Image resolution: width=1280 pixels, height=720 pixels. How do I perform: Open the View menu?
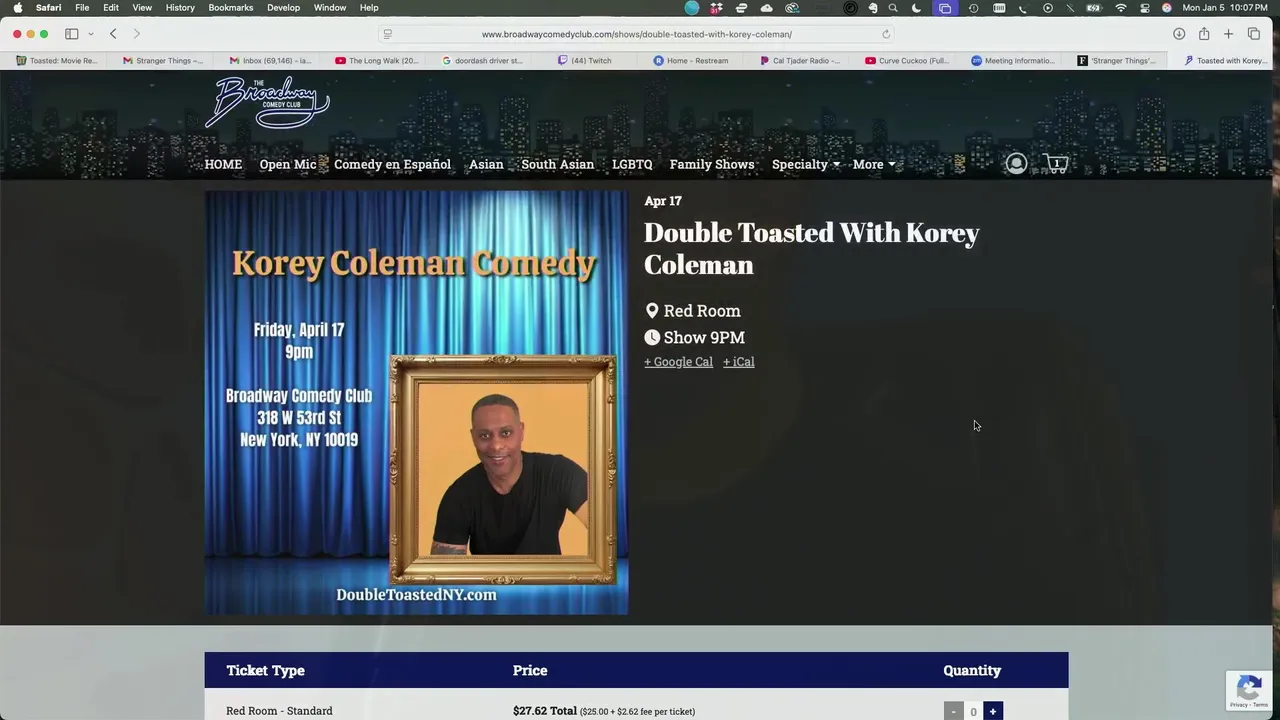[x=142, y=8]
